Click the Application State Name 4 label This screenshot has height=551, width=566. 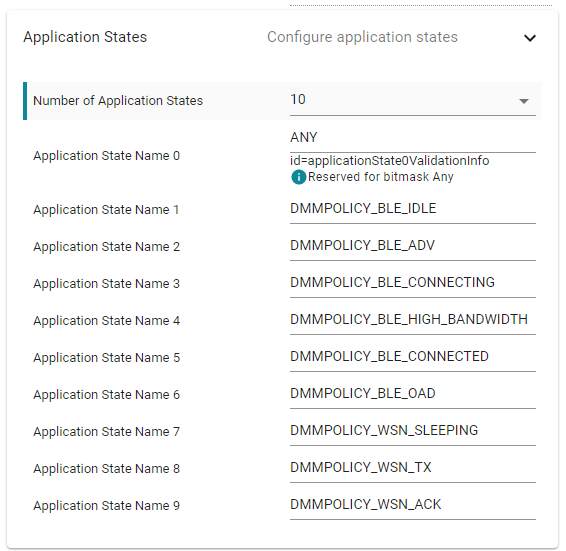click(x=106, y=321)
